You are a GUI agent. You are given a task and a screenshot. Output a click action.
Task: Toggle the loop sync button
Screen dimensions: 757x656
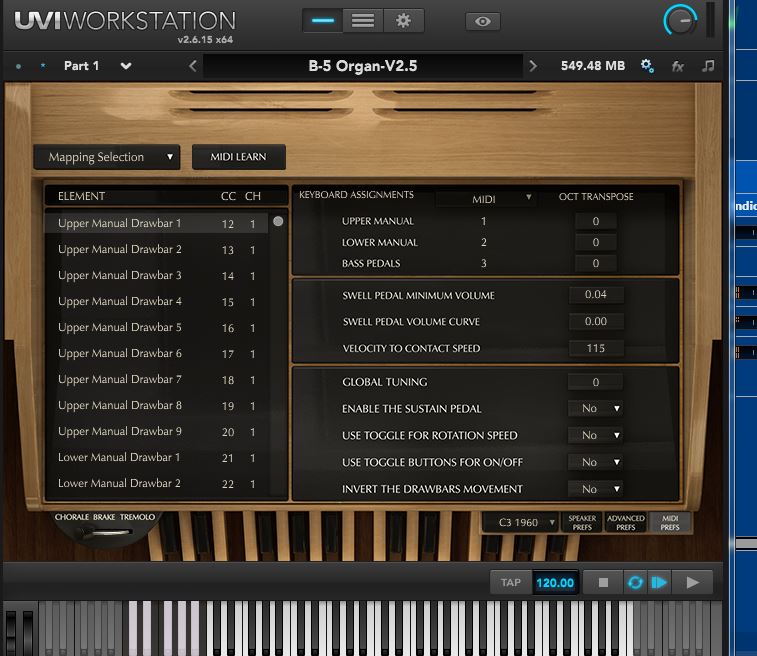pos(635,583)
